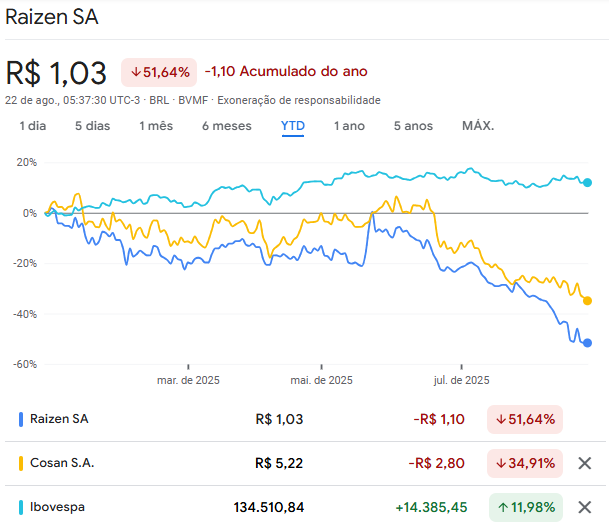This screenshot has width=609, height=526.
Task: Click the yellow Cosan color marker
Action: 21,463
